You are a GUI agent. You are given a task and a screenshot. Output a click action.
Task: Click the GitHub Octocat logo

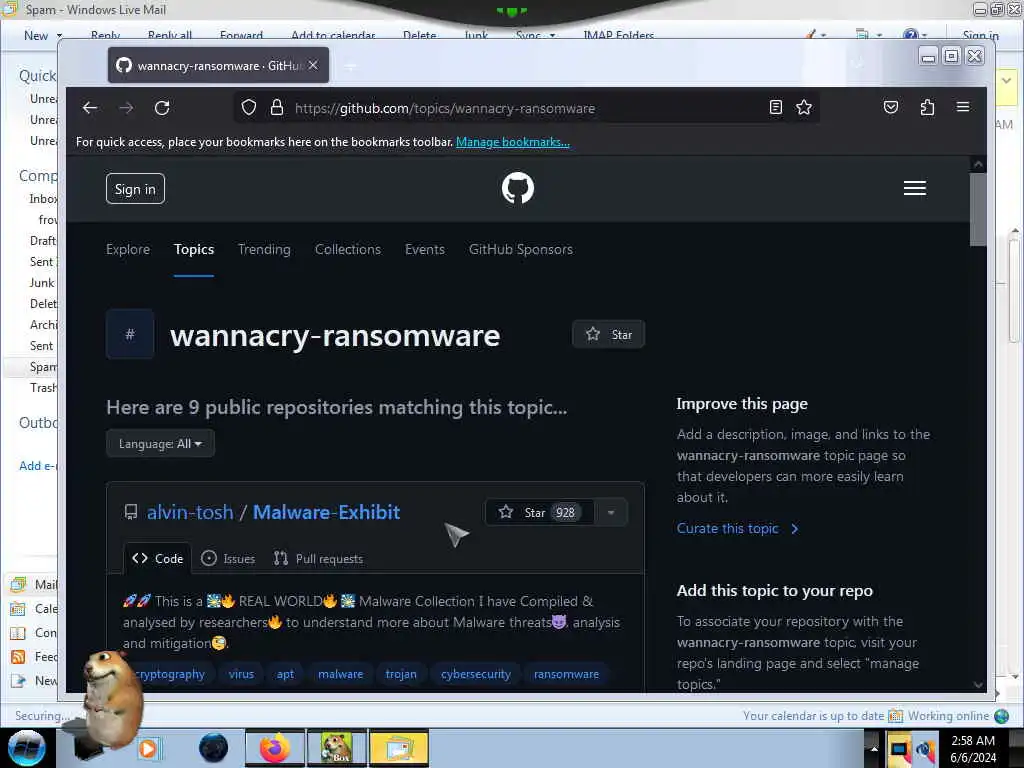pyautogui.click(x=518, y=188)
